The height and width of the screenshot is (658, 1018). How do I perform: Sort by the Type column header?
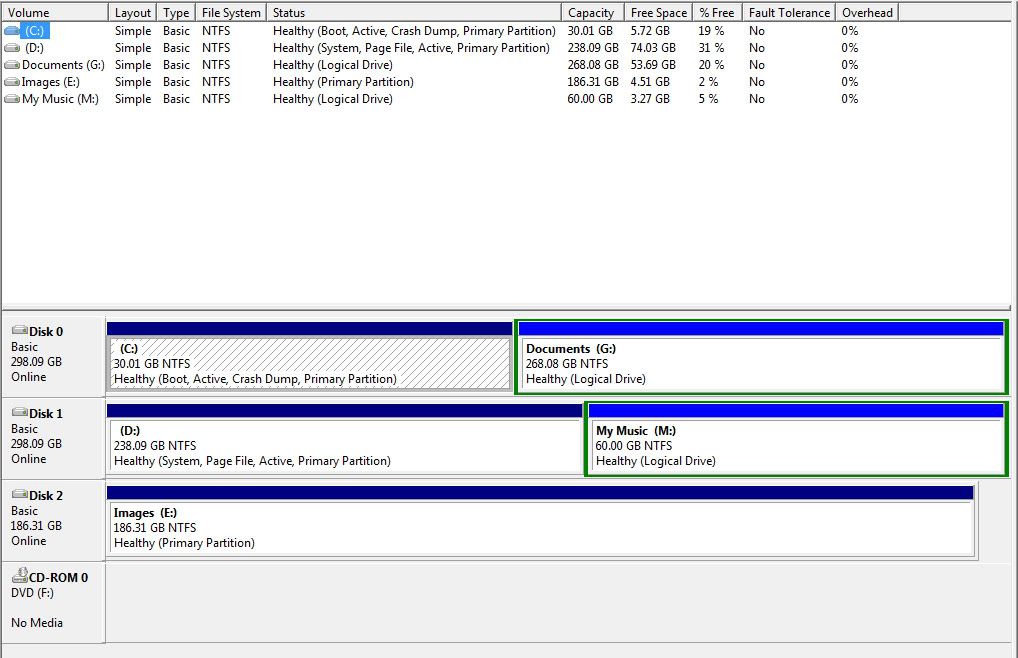[x=176, y=12]
